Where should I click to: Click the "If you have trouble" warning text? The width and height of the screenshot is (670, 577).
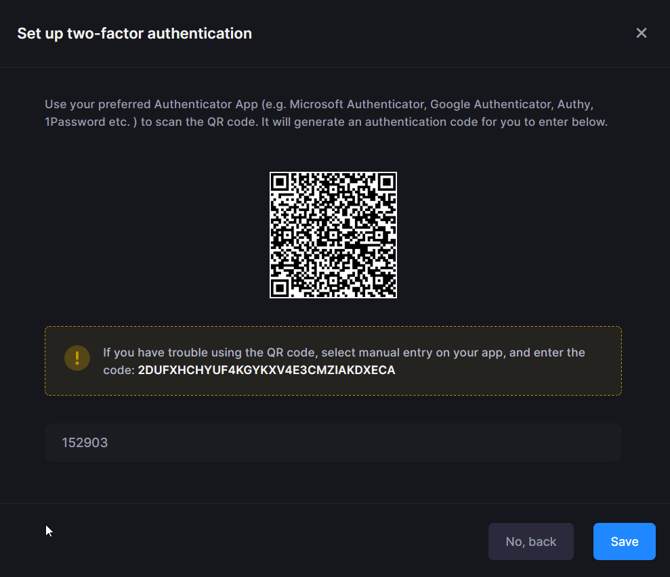pos(160,353)
